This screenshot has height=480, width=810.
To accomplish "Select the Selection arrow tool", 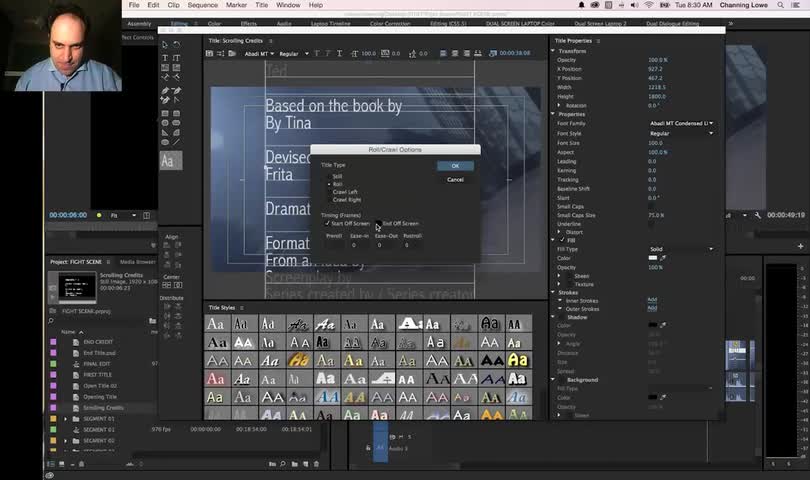I will (x=165, y=45).
